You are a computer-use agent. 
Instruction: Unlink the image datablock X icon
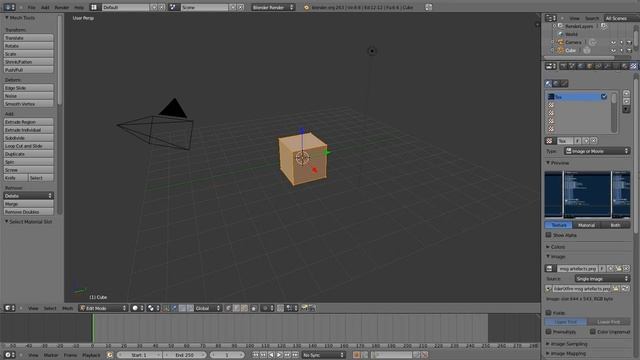tap(627, 268)
